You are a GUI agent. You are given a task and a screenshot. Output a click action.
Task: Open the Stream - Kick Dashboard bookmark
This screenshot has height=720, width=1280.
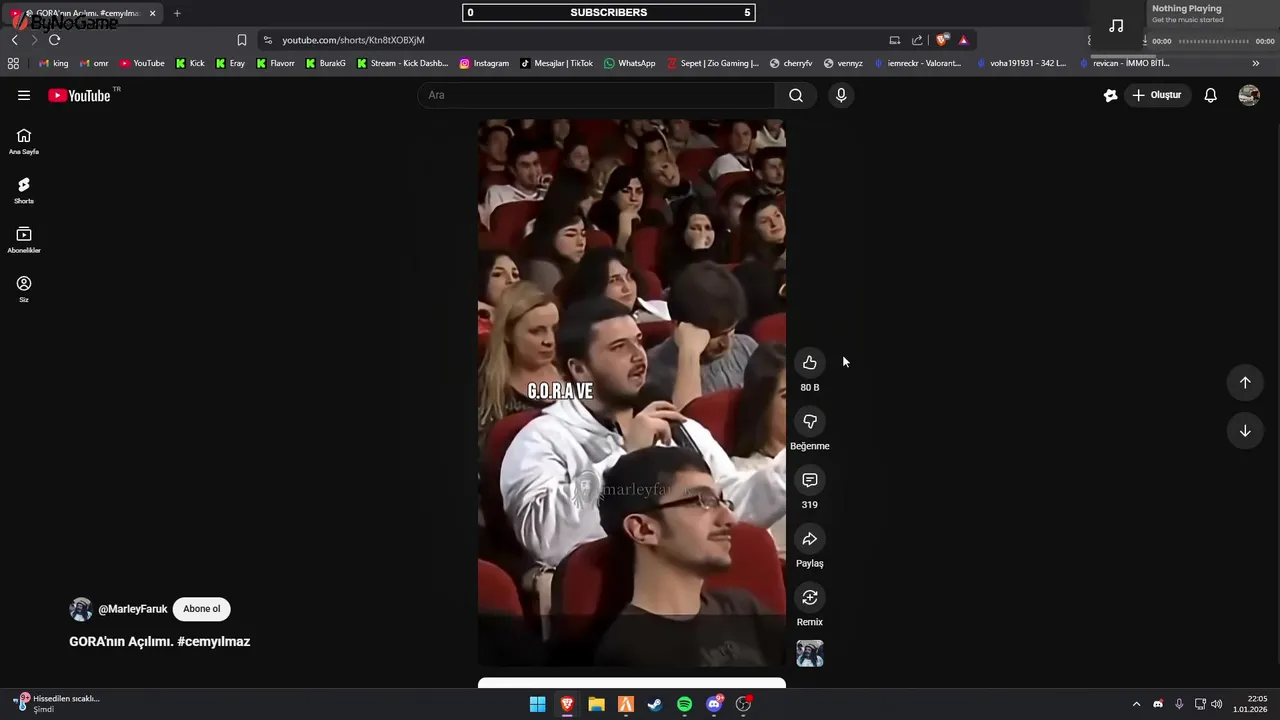(403, 63)
